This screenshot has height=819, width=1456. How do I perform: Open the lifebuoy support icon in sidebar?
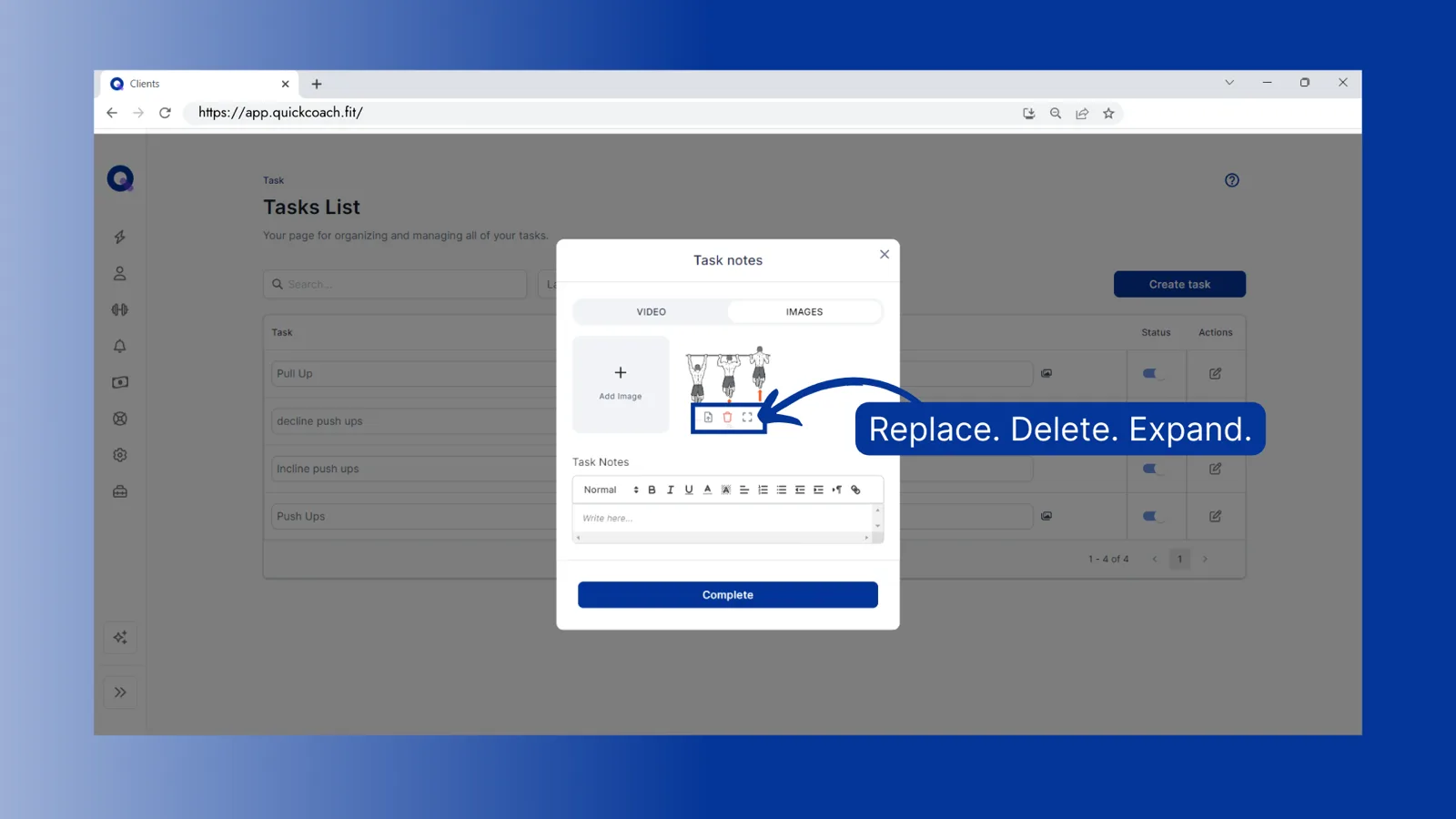[x=120, y=419]
